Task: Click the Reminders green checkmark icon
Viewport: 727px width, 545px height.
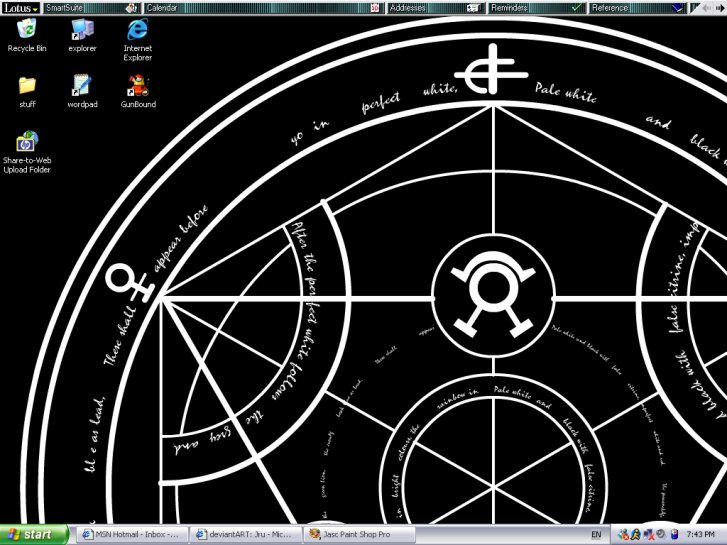Action: point(576,8)
